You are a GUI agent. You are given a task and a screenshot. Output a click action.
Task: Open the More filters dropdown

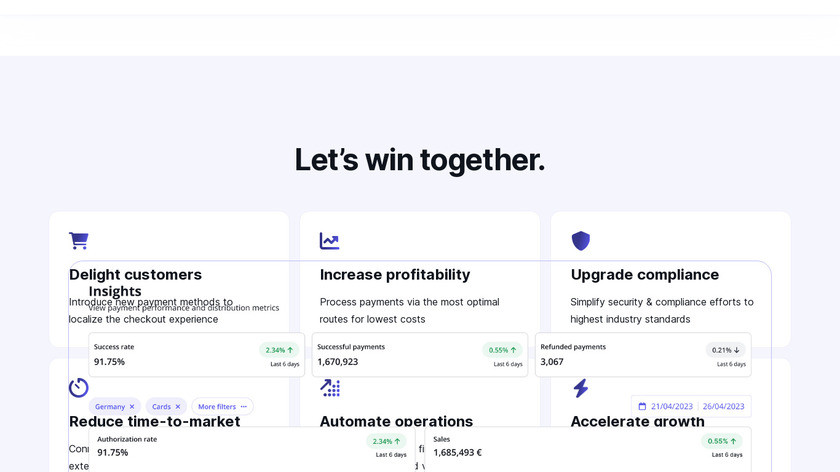pos(222,407)
